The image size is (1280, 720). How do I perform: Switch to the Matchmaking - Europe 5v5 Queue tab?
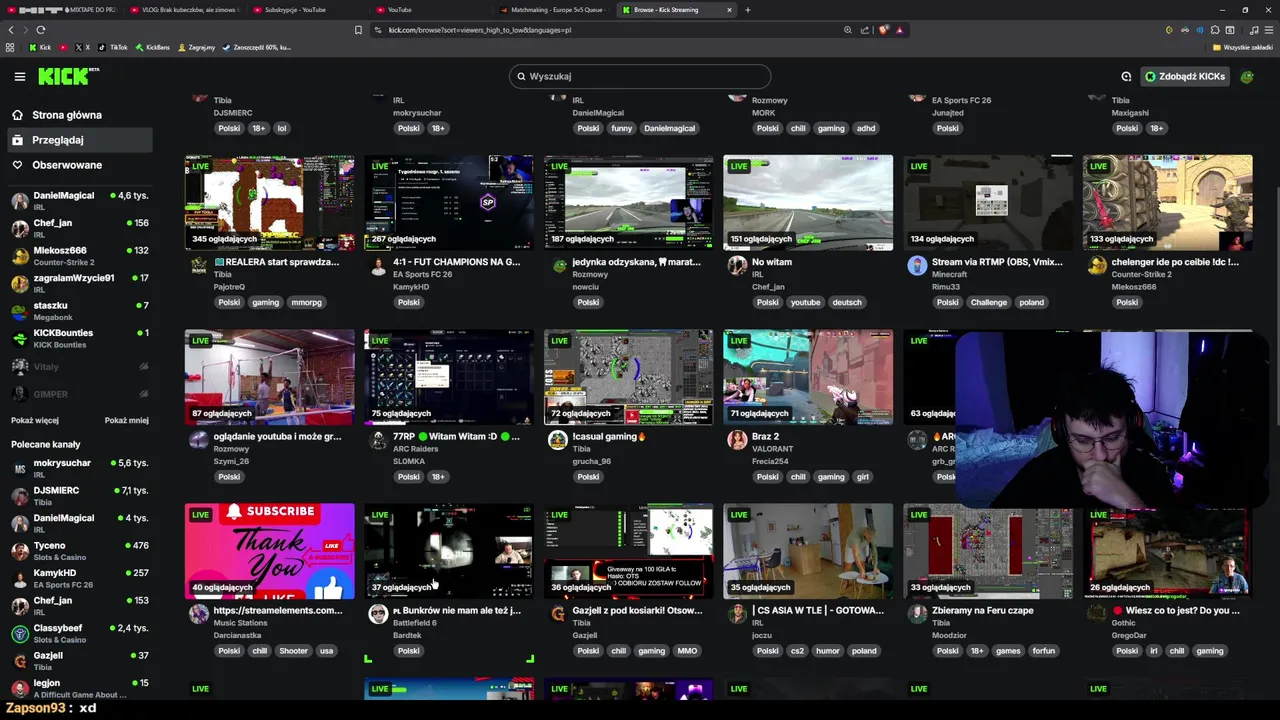tap(555, 10)
